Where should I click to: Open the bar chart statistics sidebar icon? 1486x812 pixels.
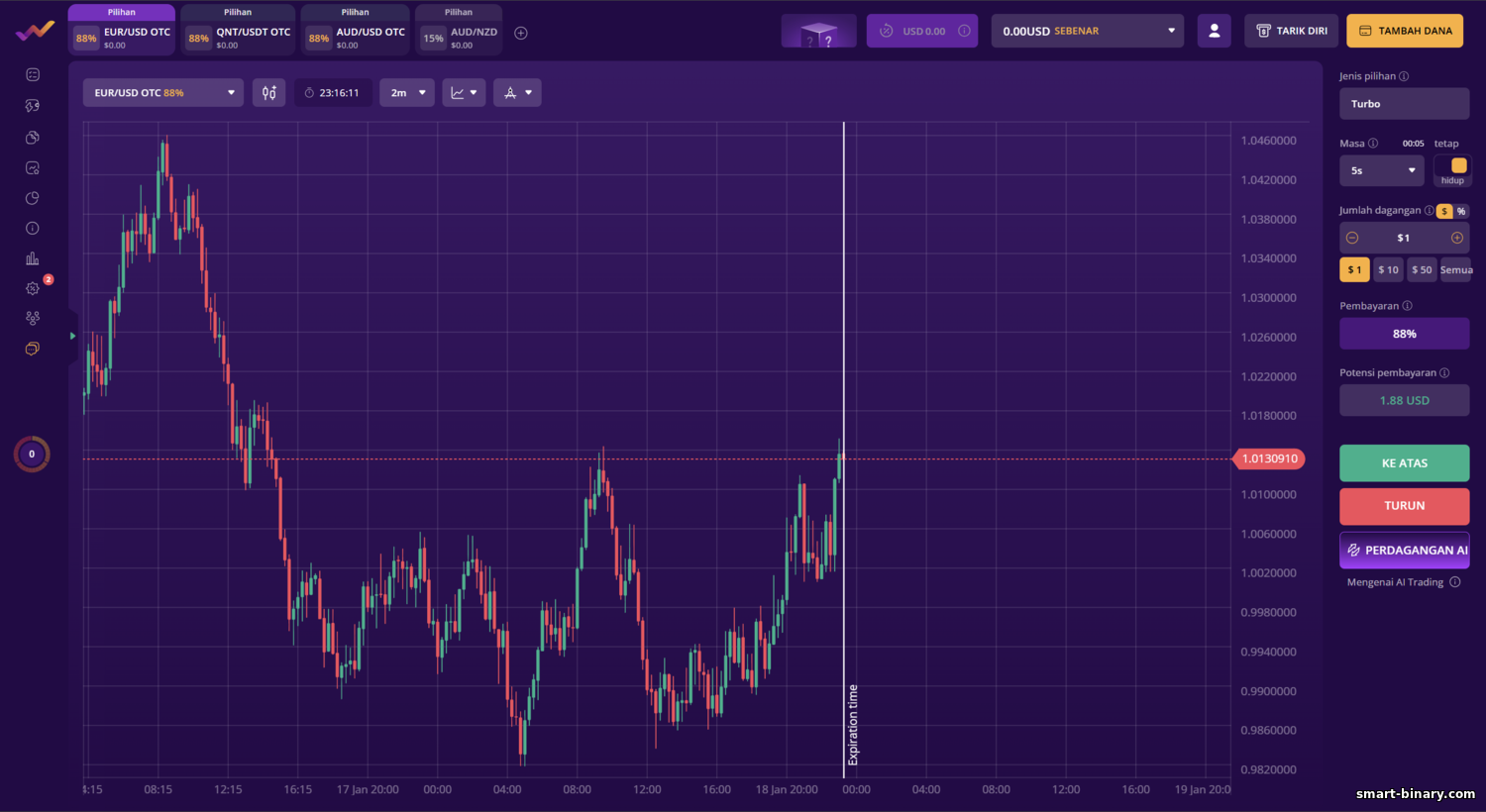pyautogui.click(x=33, y=258)
